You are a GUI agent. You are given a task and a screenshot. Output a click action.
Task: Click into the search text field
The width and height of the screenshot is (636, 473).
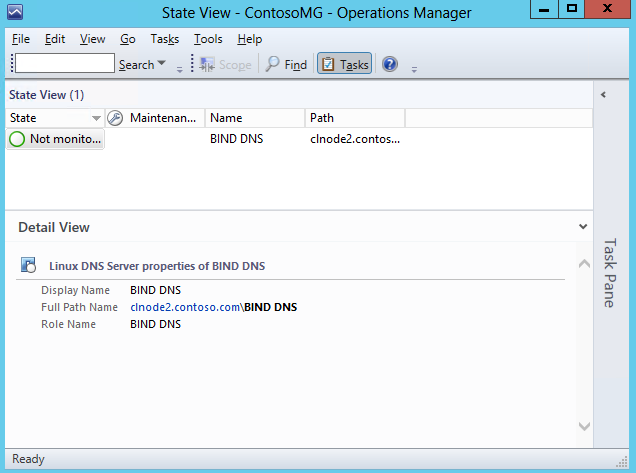(x=64, y=64)
